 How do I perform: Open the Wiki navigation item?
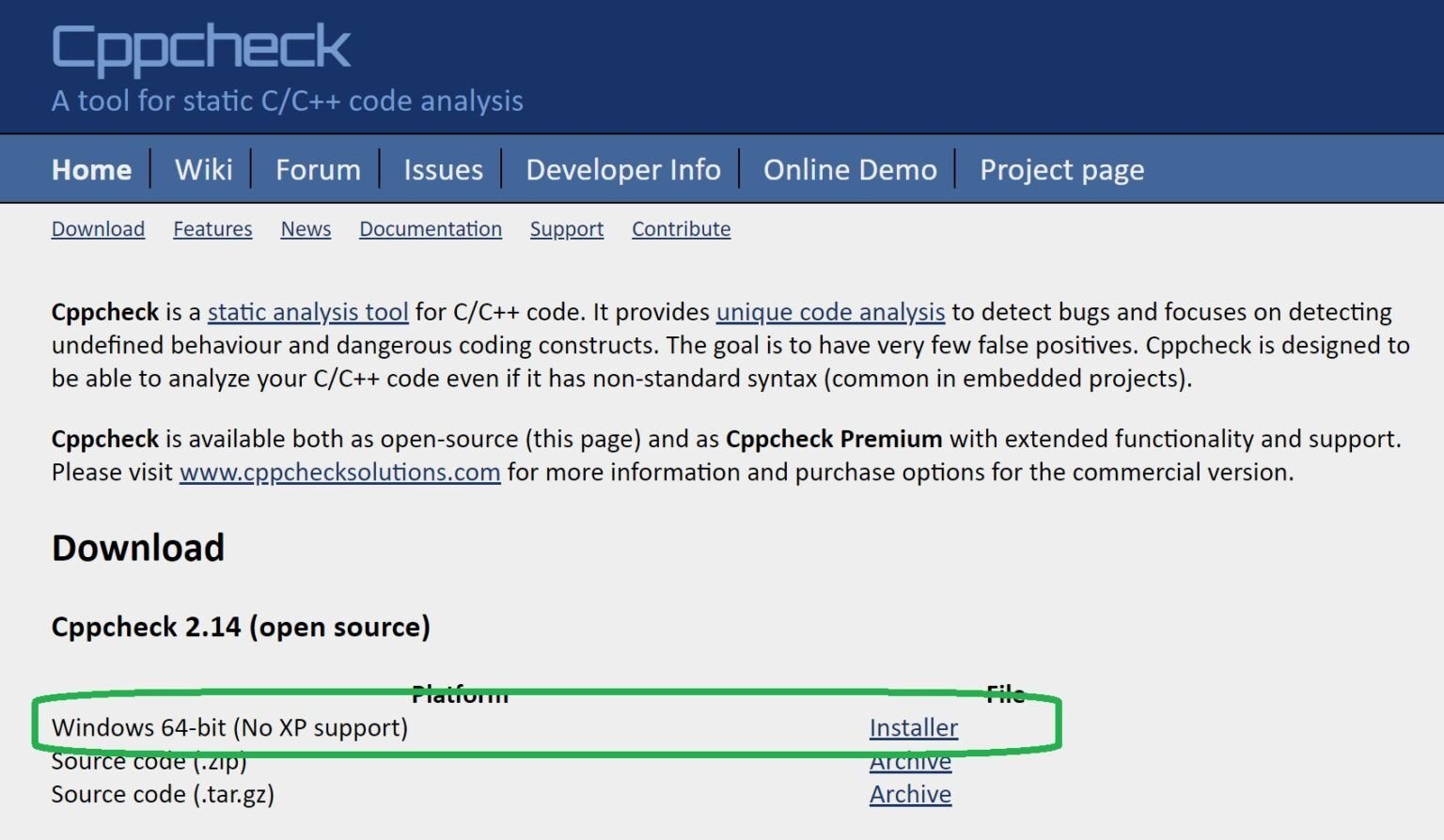[203, 169]
